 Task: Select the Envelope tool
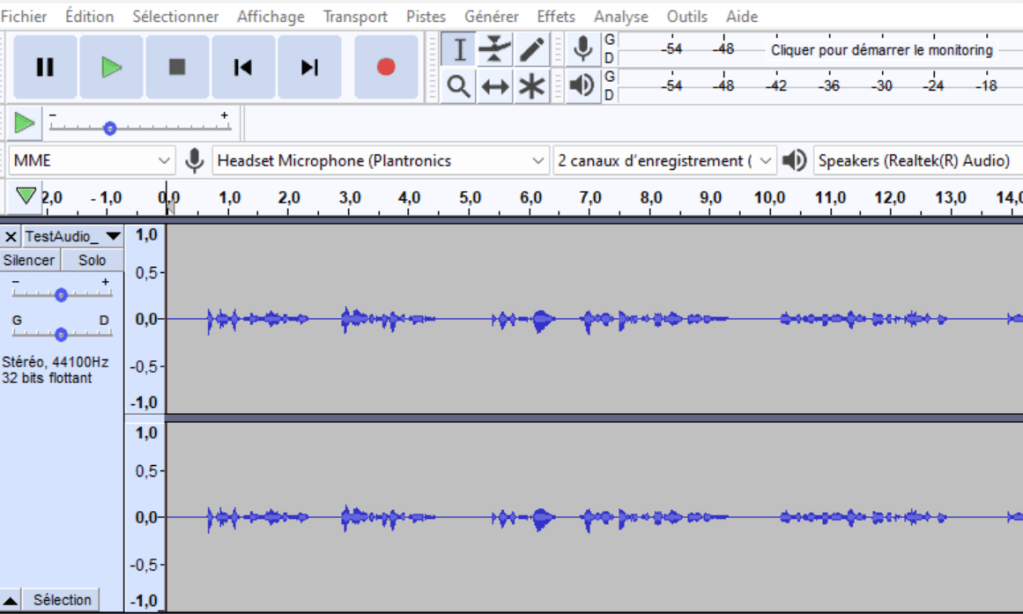(494, 49)
